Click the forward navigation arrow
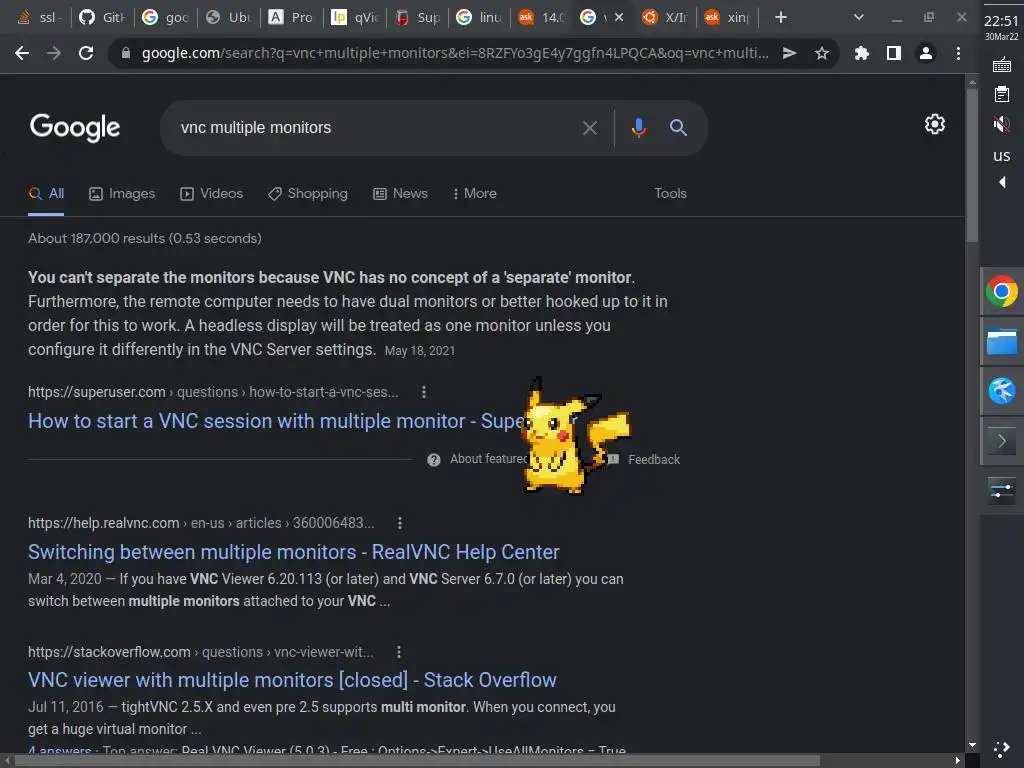 click(54, 53)
